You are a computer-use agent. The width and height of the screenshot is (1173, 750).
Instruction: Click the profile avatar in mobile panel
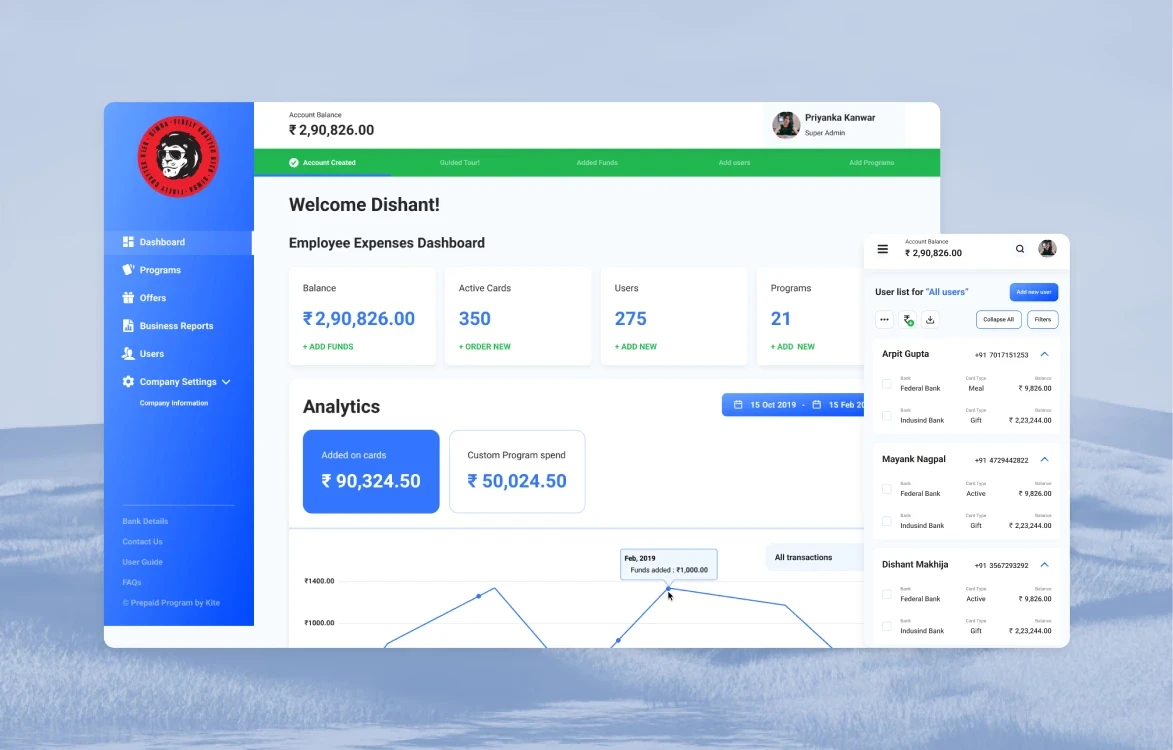[1047, 249]
